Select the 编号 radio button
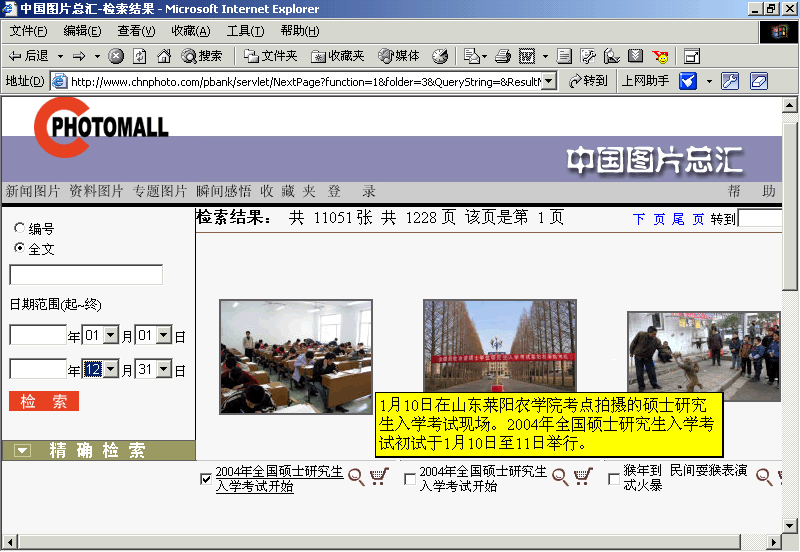 click(x=20, y=228)
